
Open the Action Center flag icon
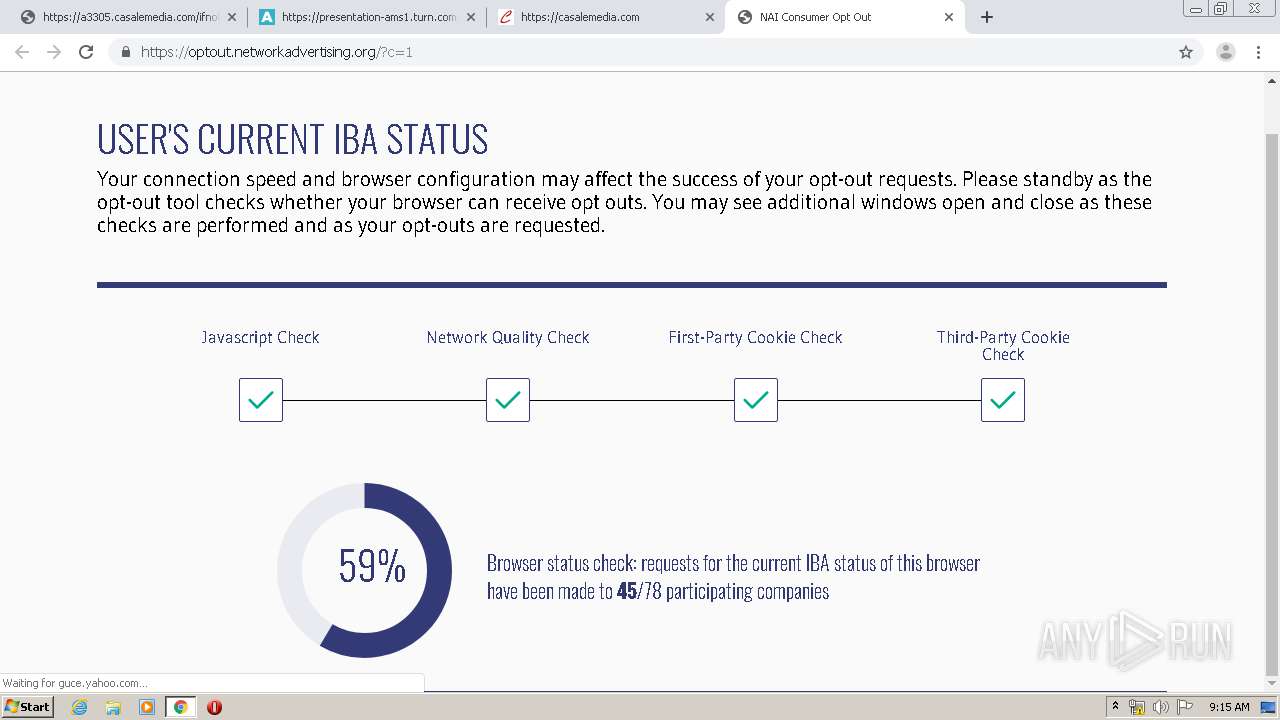click(x=1183, y=707)
